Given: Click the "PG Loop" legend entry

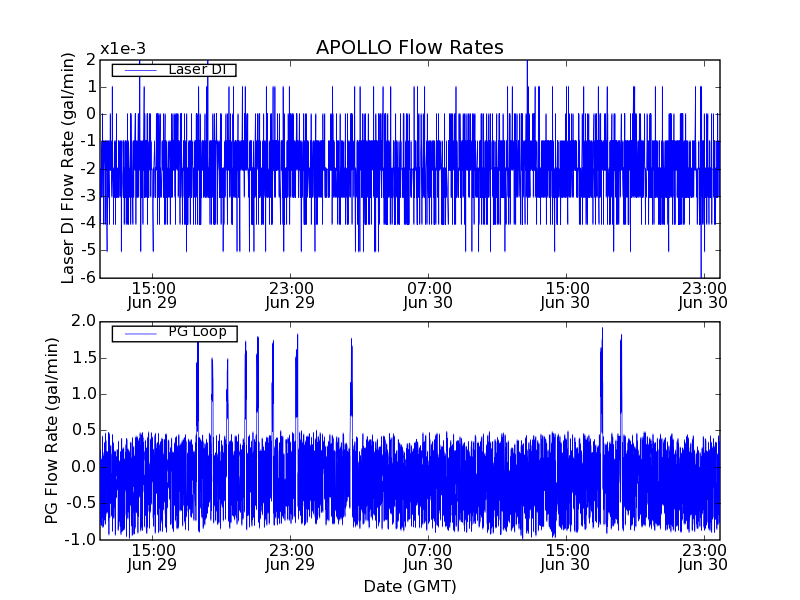Looking at the screenshot, I should [174, 333].
